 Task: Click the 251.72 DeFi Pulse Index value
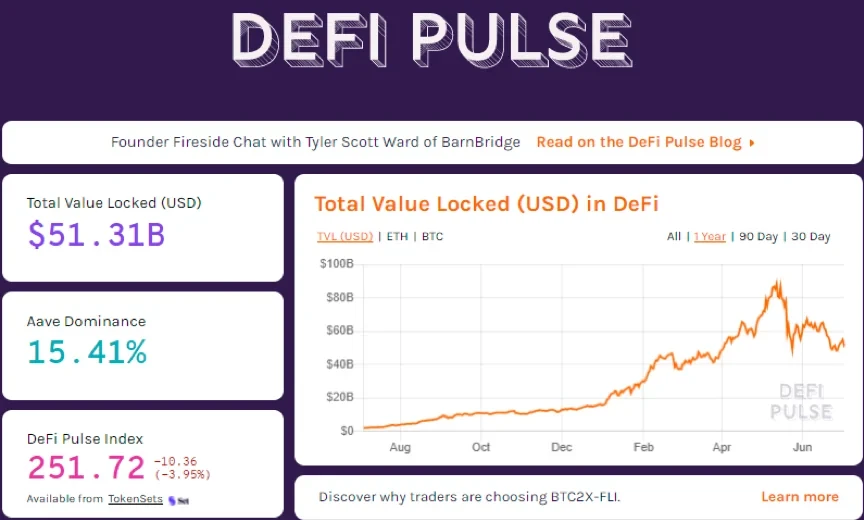tap(88, 467)
